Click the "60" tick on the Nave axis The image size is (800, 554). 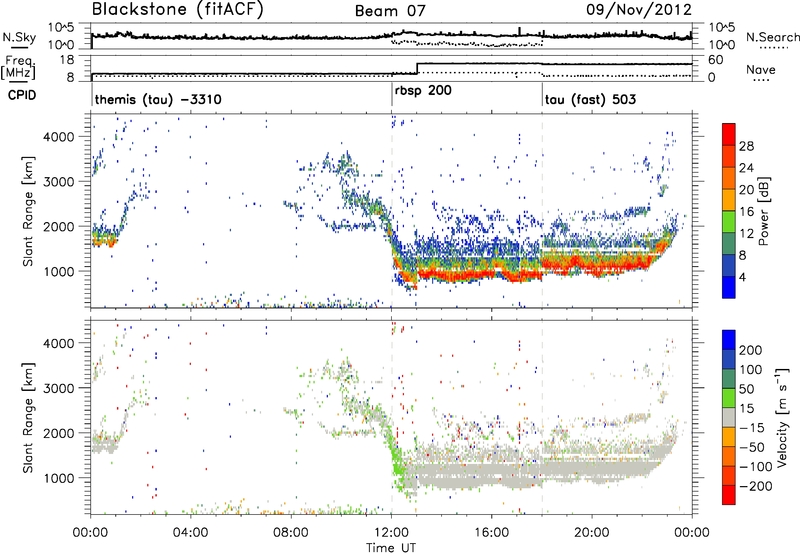(715, 60)
